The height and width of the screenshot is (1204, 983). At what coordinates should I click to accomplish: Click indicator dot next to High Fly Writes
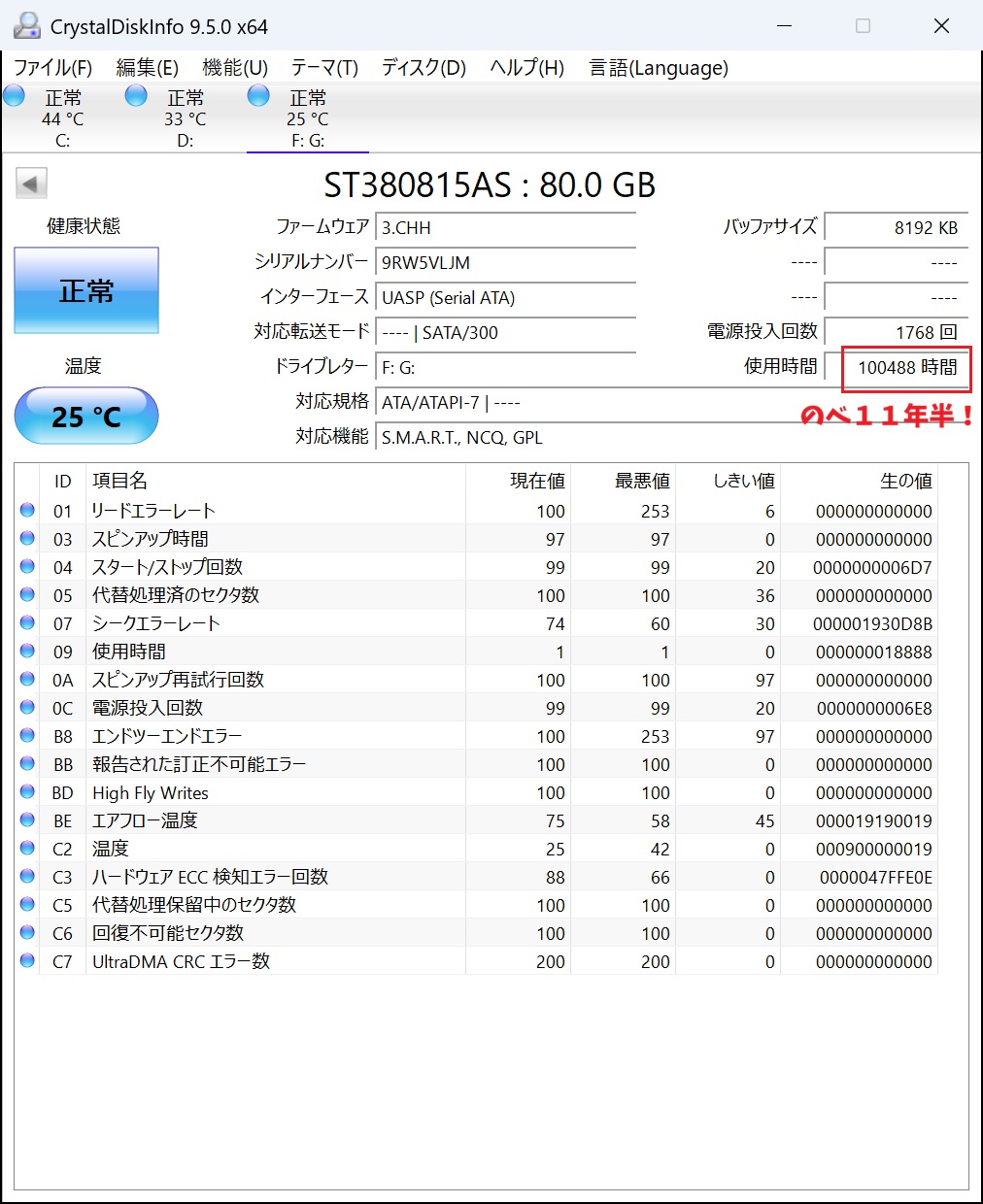click(x=27, y=791)
